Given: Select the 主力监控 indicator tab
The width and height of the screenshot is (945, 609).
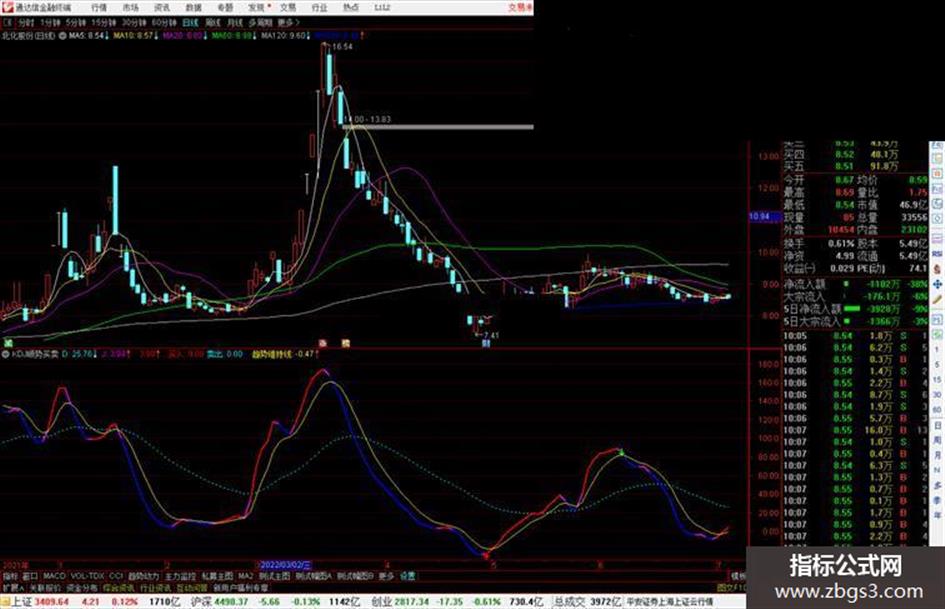Looking at the screenshot, I should 180,576.
